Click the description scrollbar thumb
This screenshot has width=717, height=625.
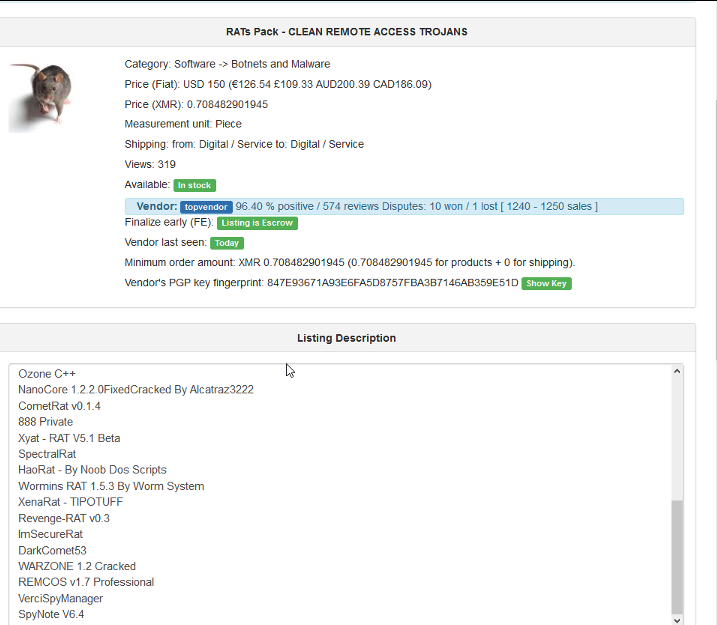click(677, 557)
